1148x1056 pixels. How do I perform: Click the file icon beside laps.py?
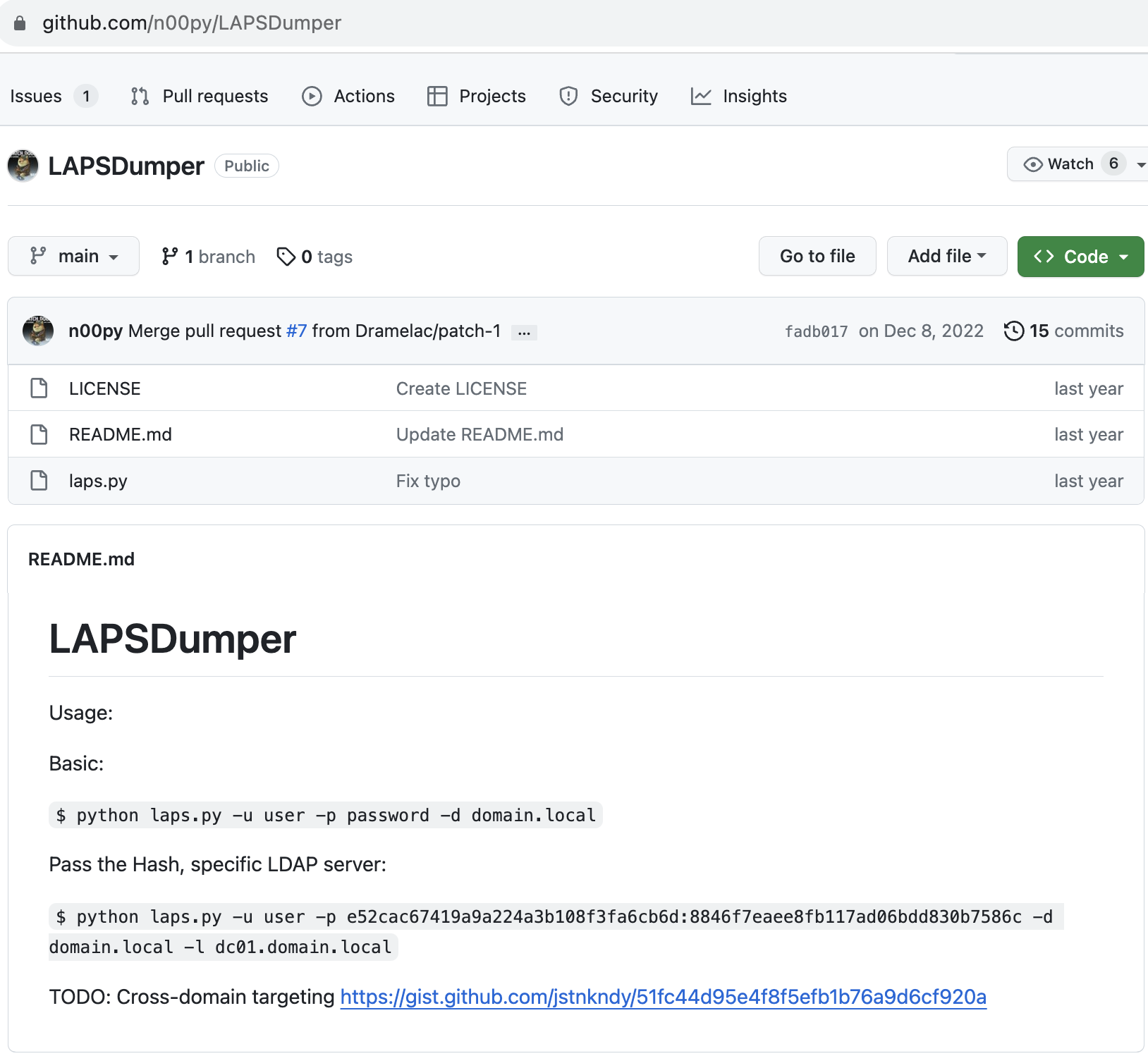click(39, 481)
